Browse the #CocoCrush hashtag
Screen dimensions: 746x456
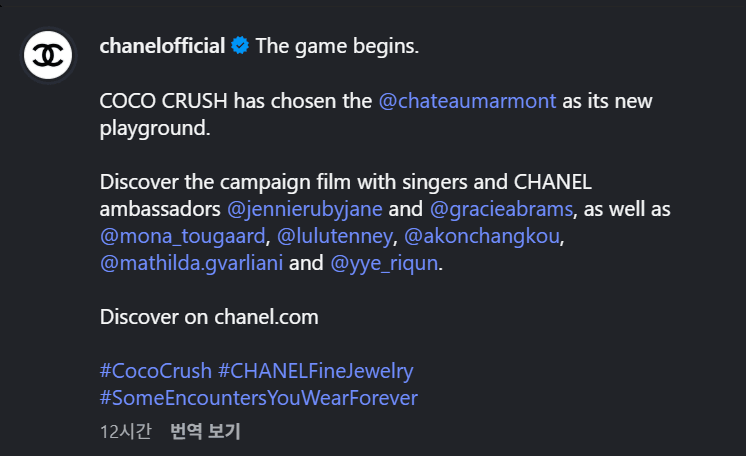[156, 371]
